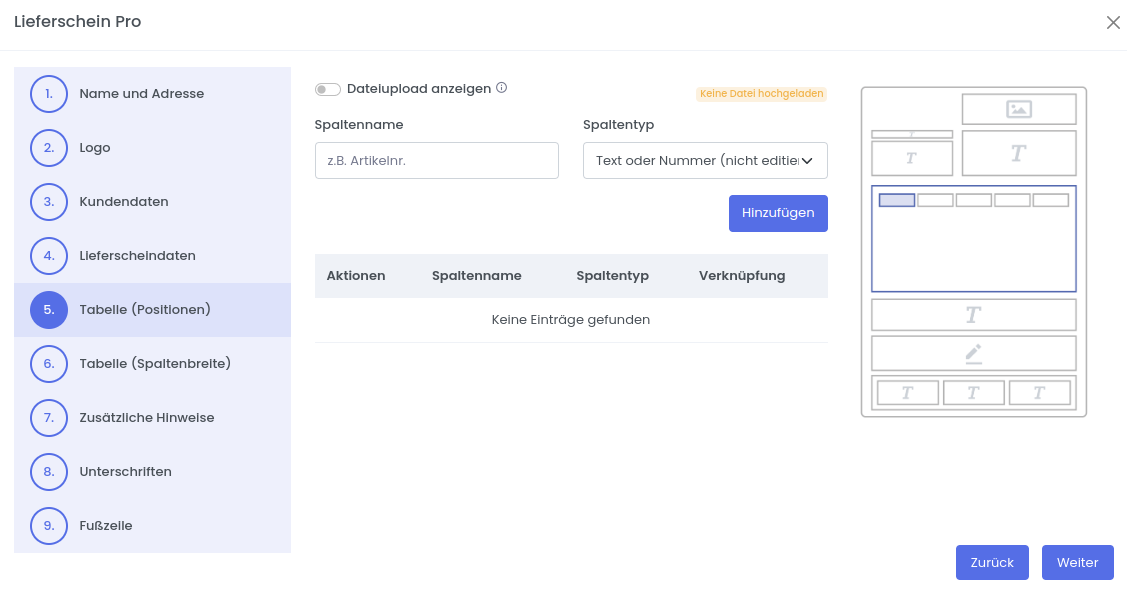Select the Zusätzliche Hinweise step

(x=146, y=418)
